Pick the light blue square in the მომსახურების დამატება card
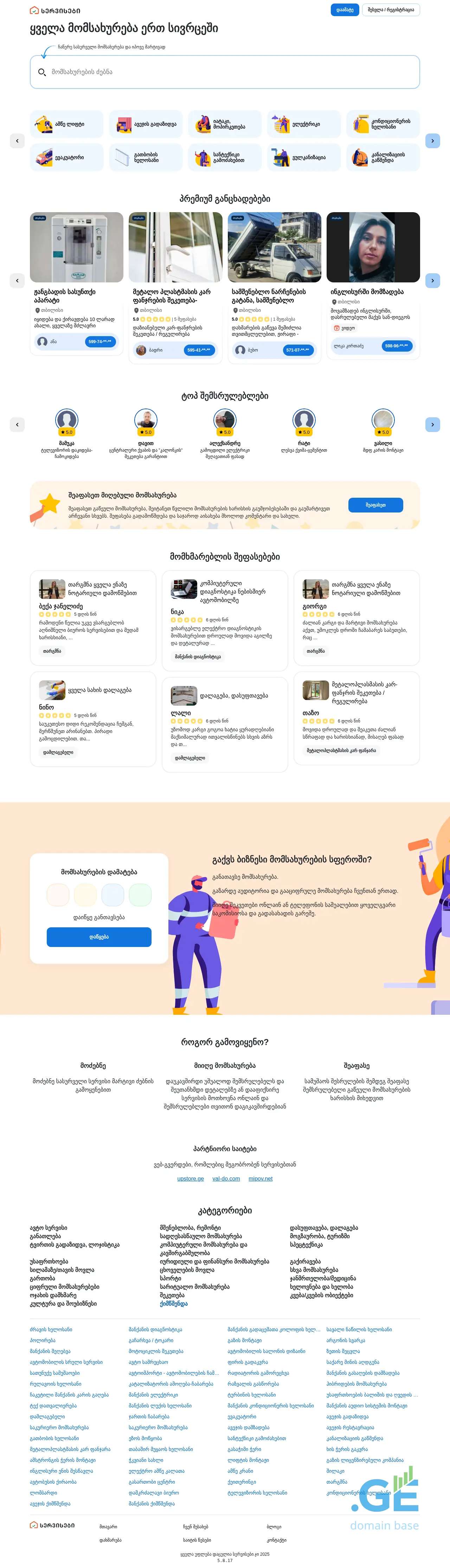Viewport: 450px width, 1568px height. (112, 895)
